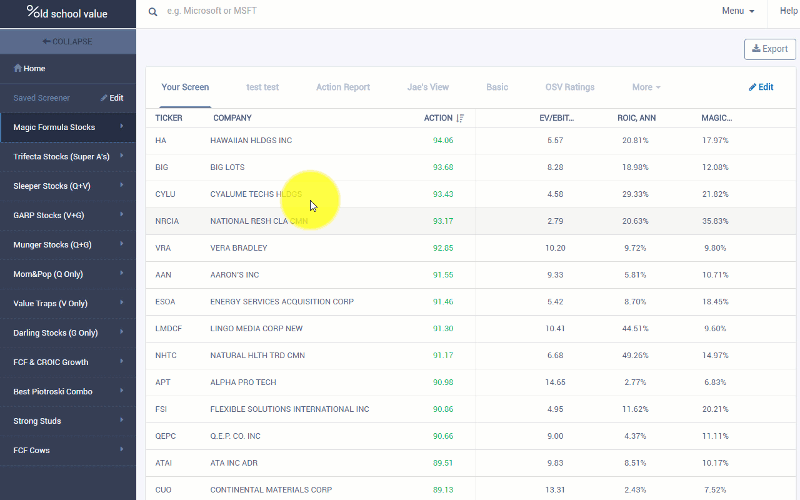Click ROIC value 29.33%

[635, 194]
